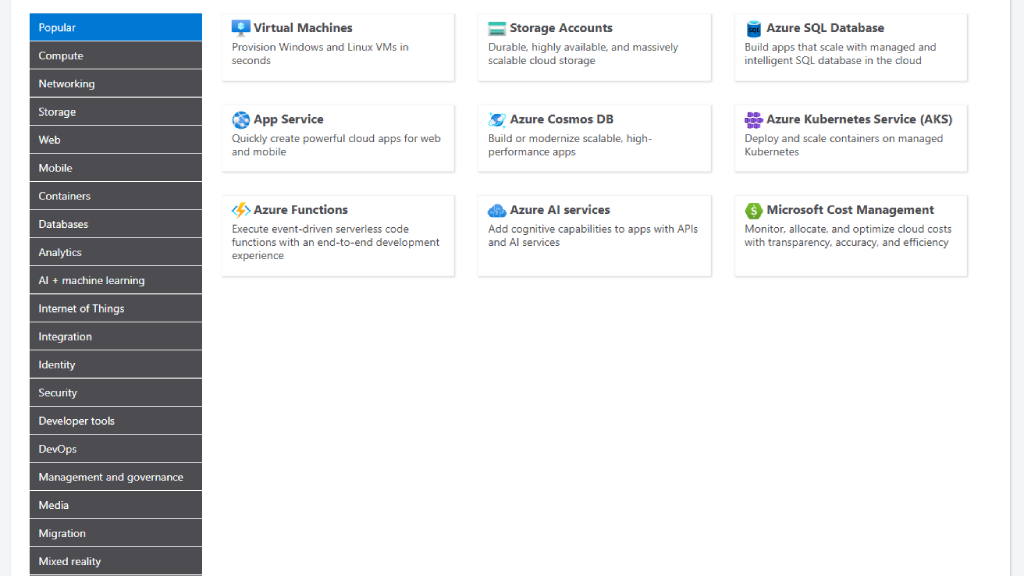
Task: Select the Media category
Action: pos(116,505)
